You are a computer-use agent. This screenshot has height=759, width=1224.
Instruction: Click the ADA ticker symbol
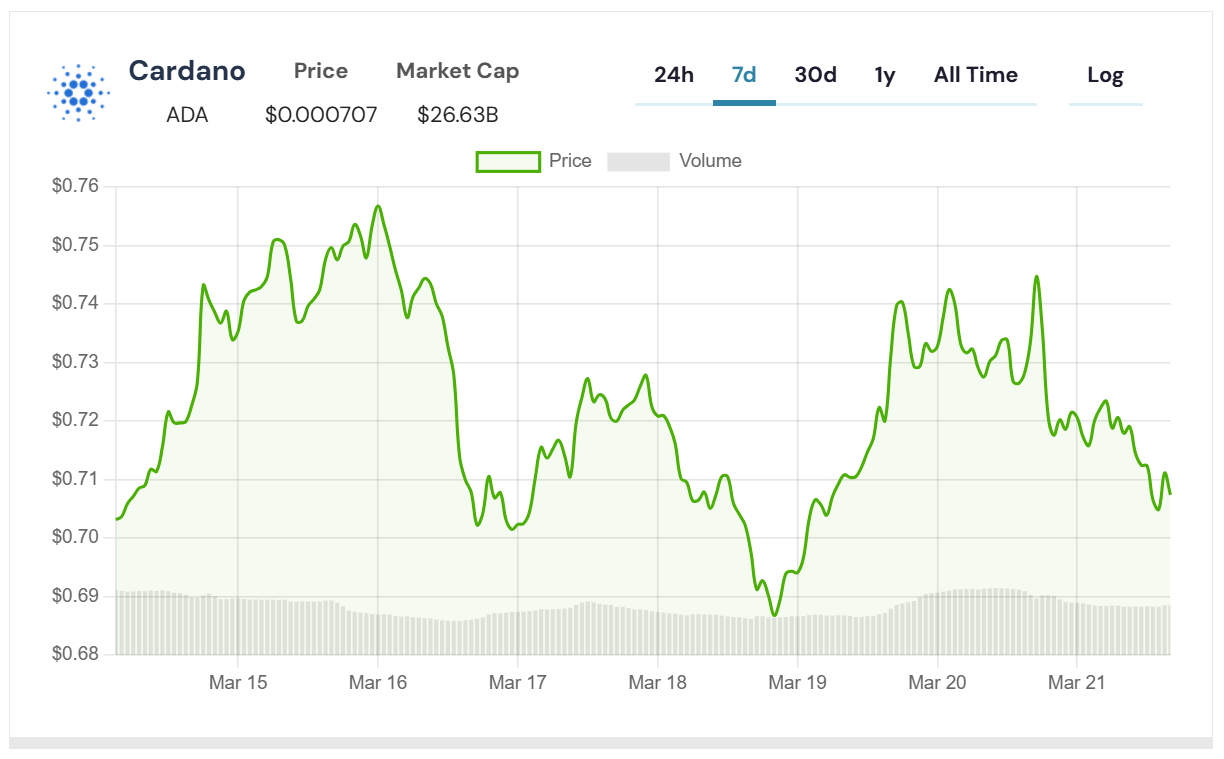[x=187, y=115]
